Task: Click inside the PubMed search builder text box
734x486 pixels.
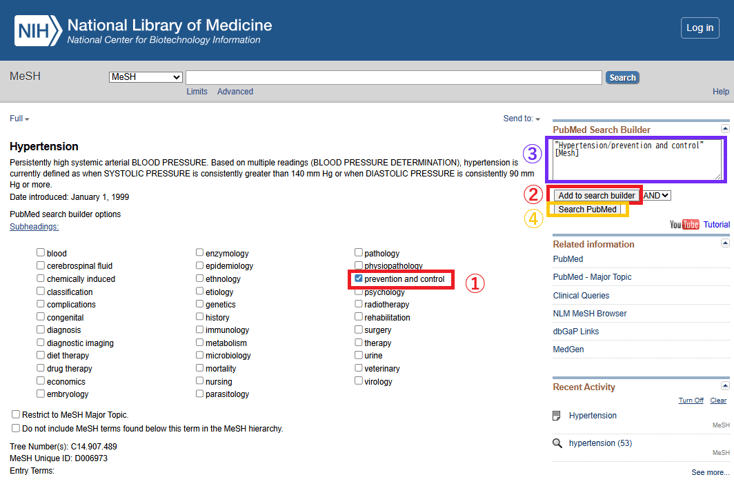Action: coord(634,159)
